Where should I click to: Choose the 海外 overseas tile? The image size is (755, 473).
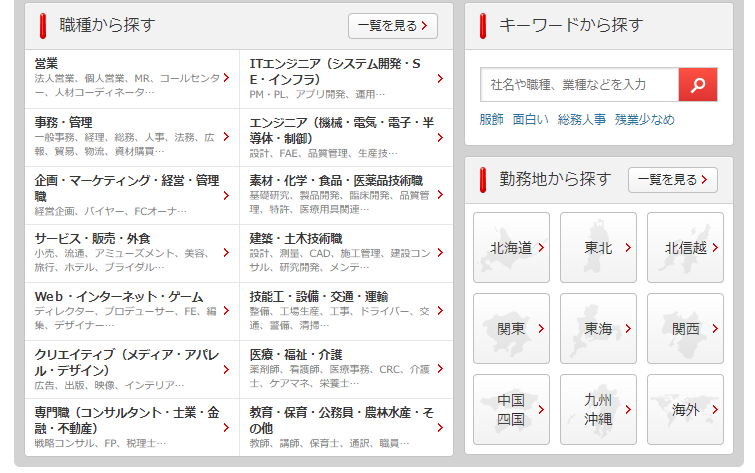coord(685,409)
